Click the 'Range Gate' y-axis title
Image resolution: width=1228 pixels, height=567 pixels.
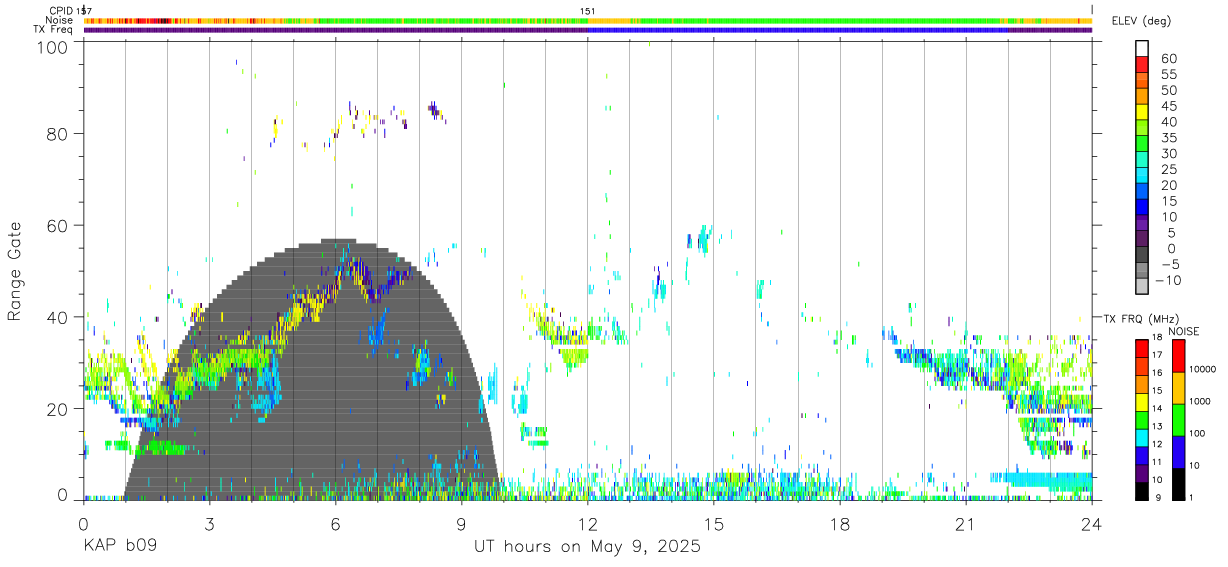(x=15, y=270)
